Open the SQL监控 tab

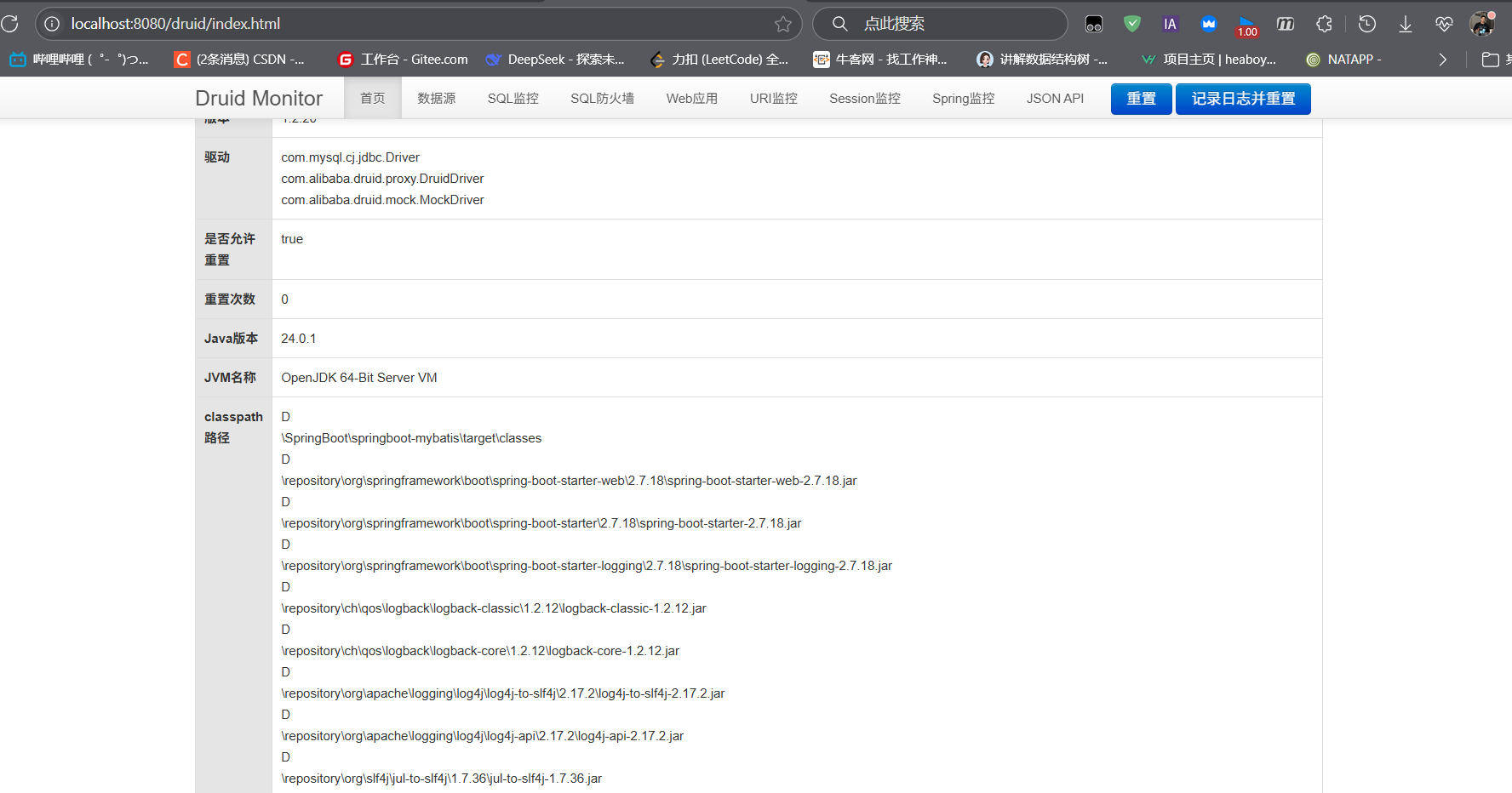pyautogui.click(x=513, y=99)
